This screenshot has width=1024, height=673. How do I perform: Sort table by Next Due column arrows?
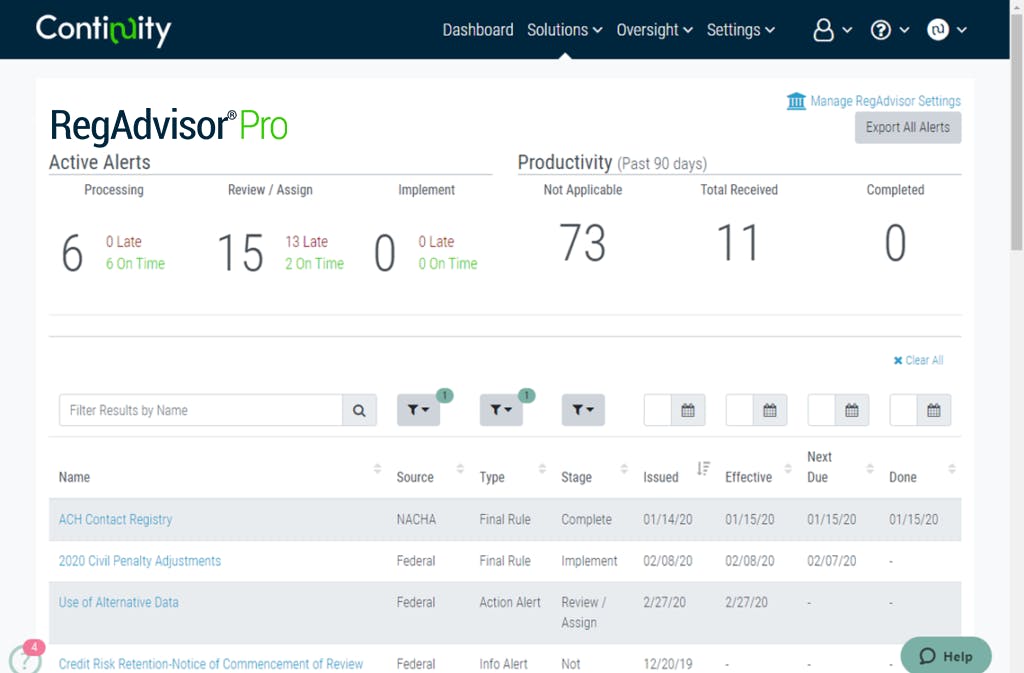(x=870, y=469)
